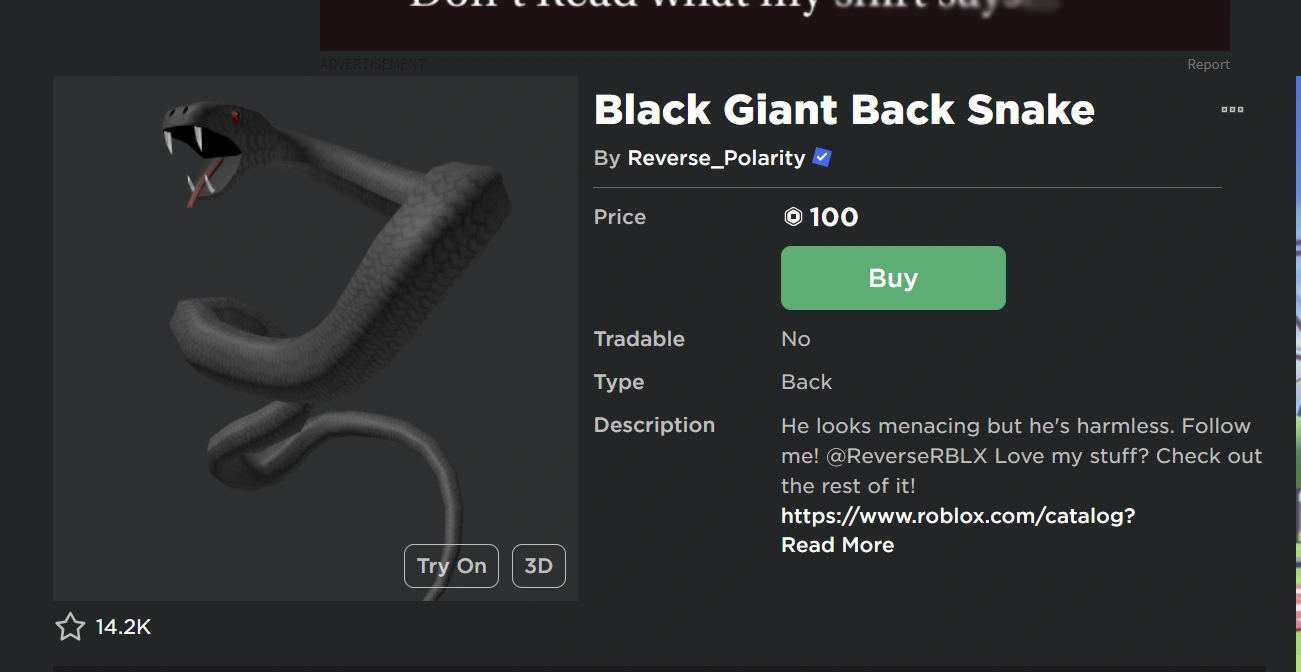Expand the description with Read More
The image size is (1301, 672).
(837, 545)
